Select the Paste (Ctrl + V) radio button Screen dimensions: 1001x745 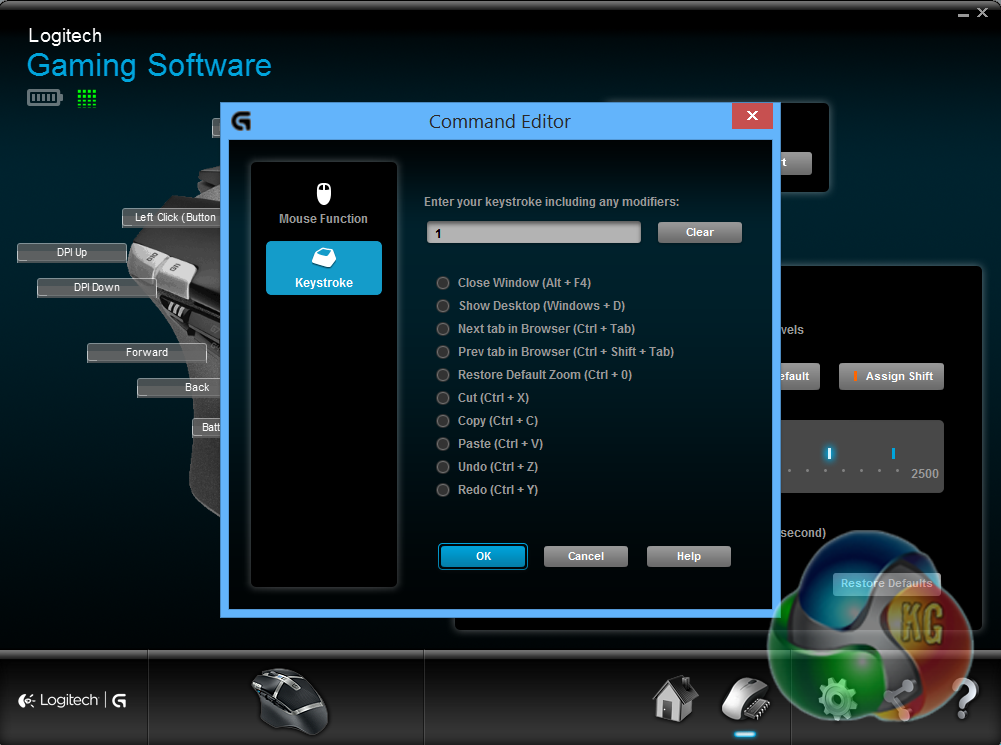[x=443, y=444]
